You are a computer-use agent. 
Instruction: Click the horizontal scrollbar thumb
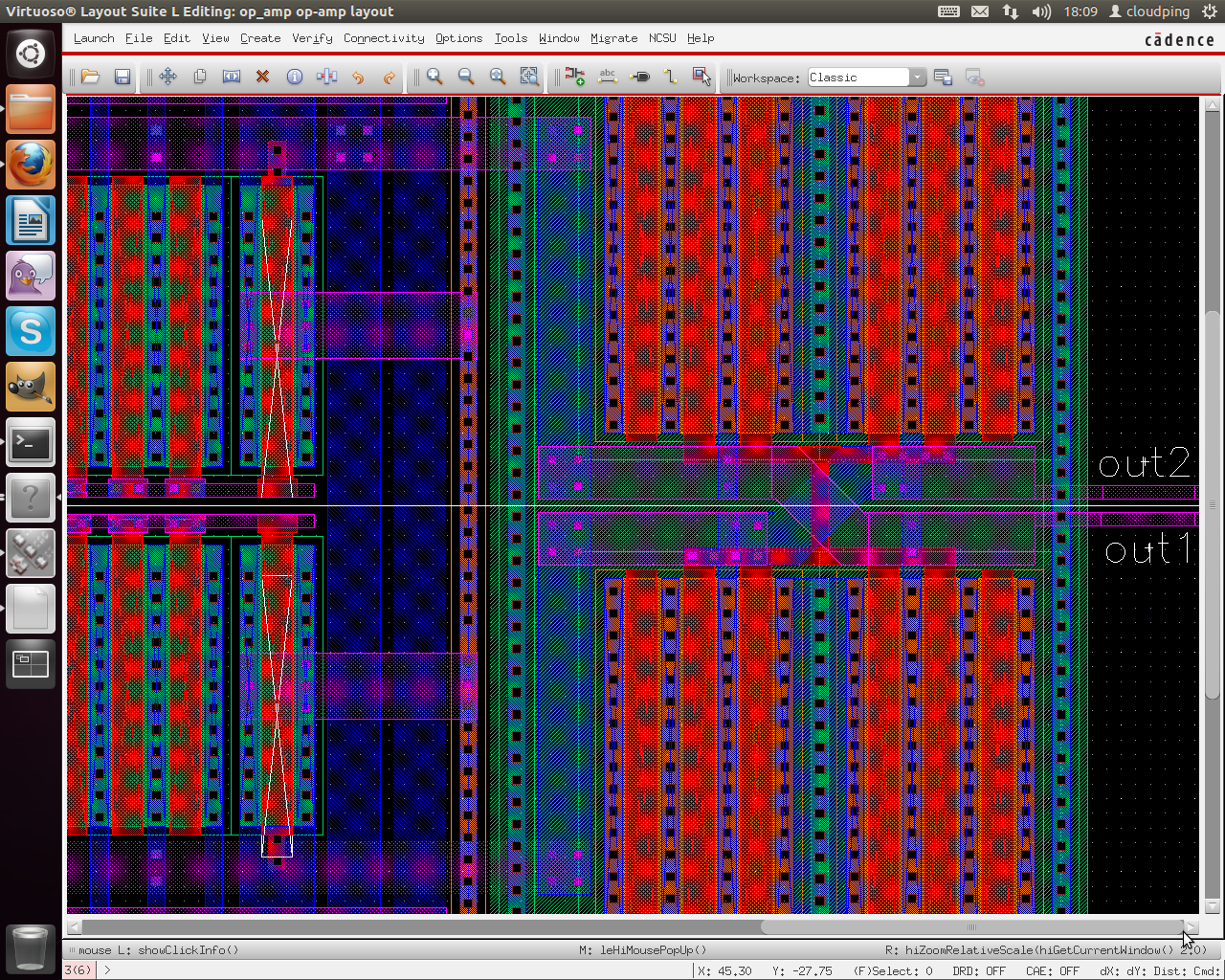[x=972, y=926]
